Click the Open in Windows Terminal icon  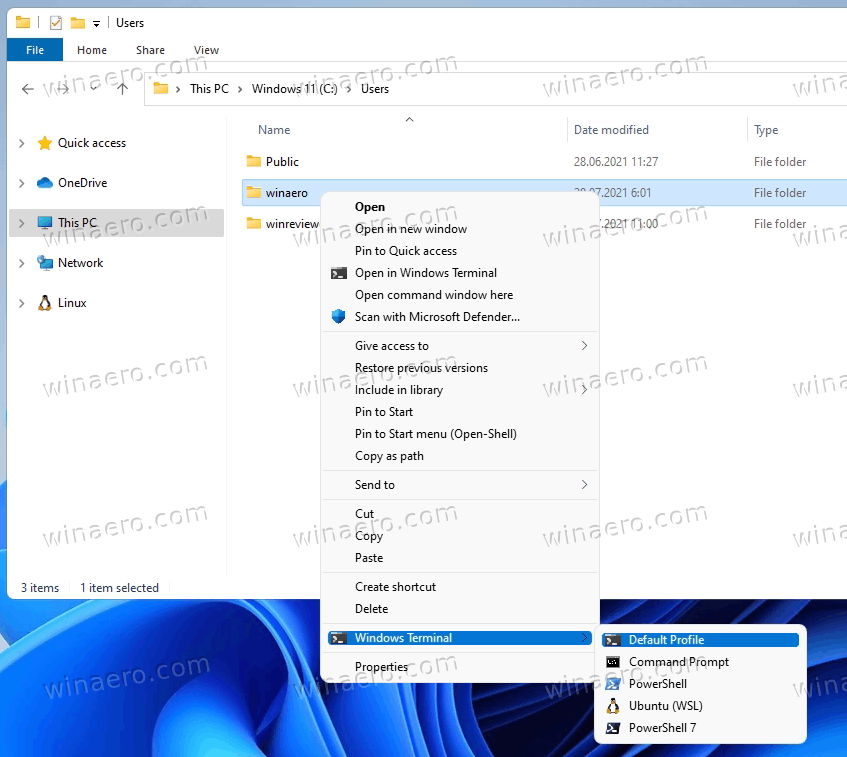pos(339,273)
